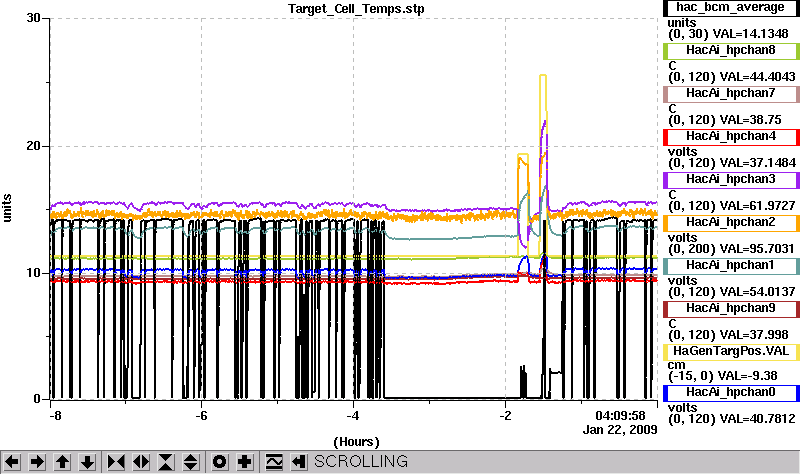Click the 20 tick label on y-axis
This screenshot has width=800, height=474.
(x=34, y=146)
